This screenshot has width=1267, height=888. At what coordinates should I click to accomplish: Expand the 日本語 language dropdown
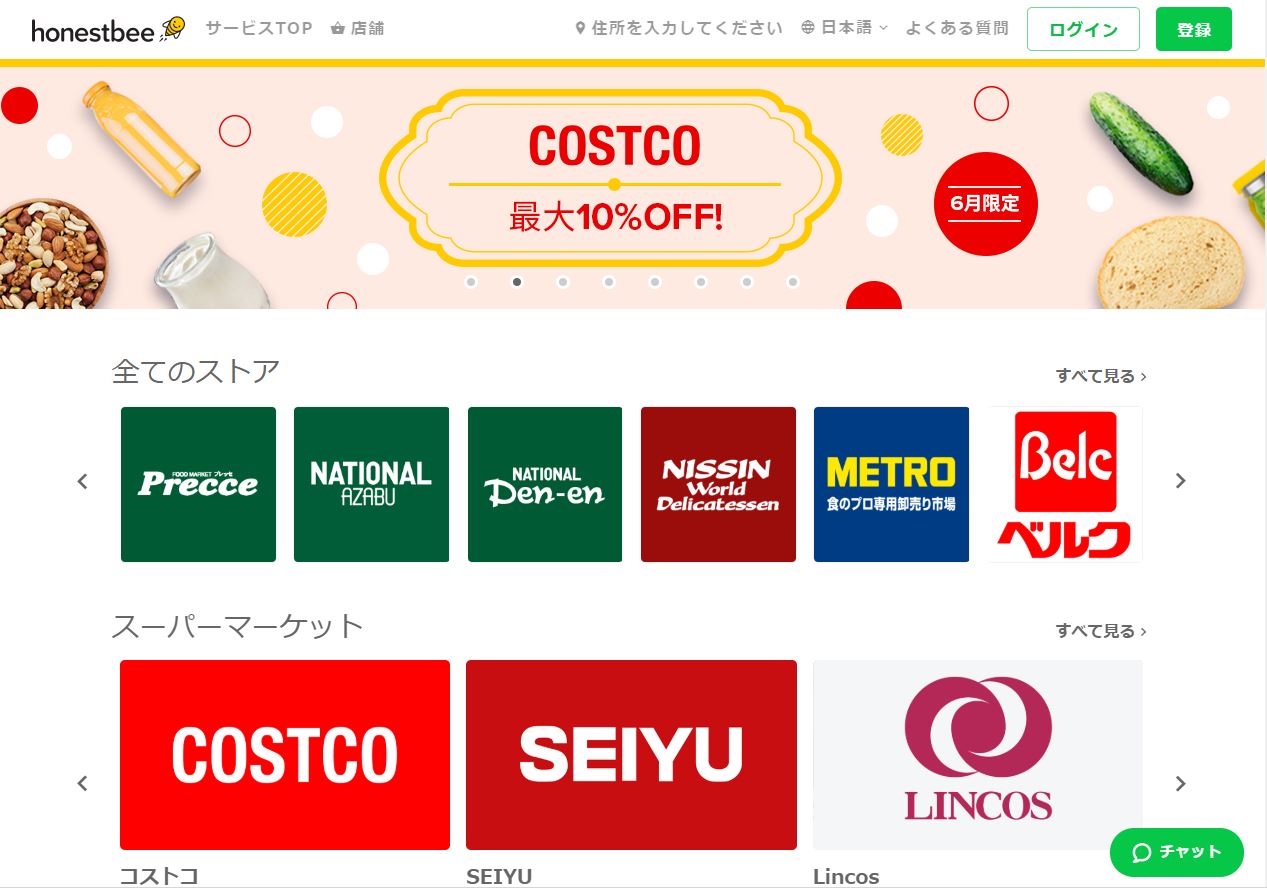[844, 28]
